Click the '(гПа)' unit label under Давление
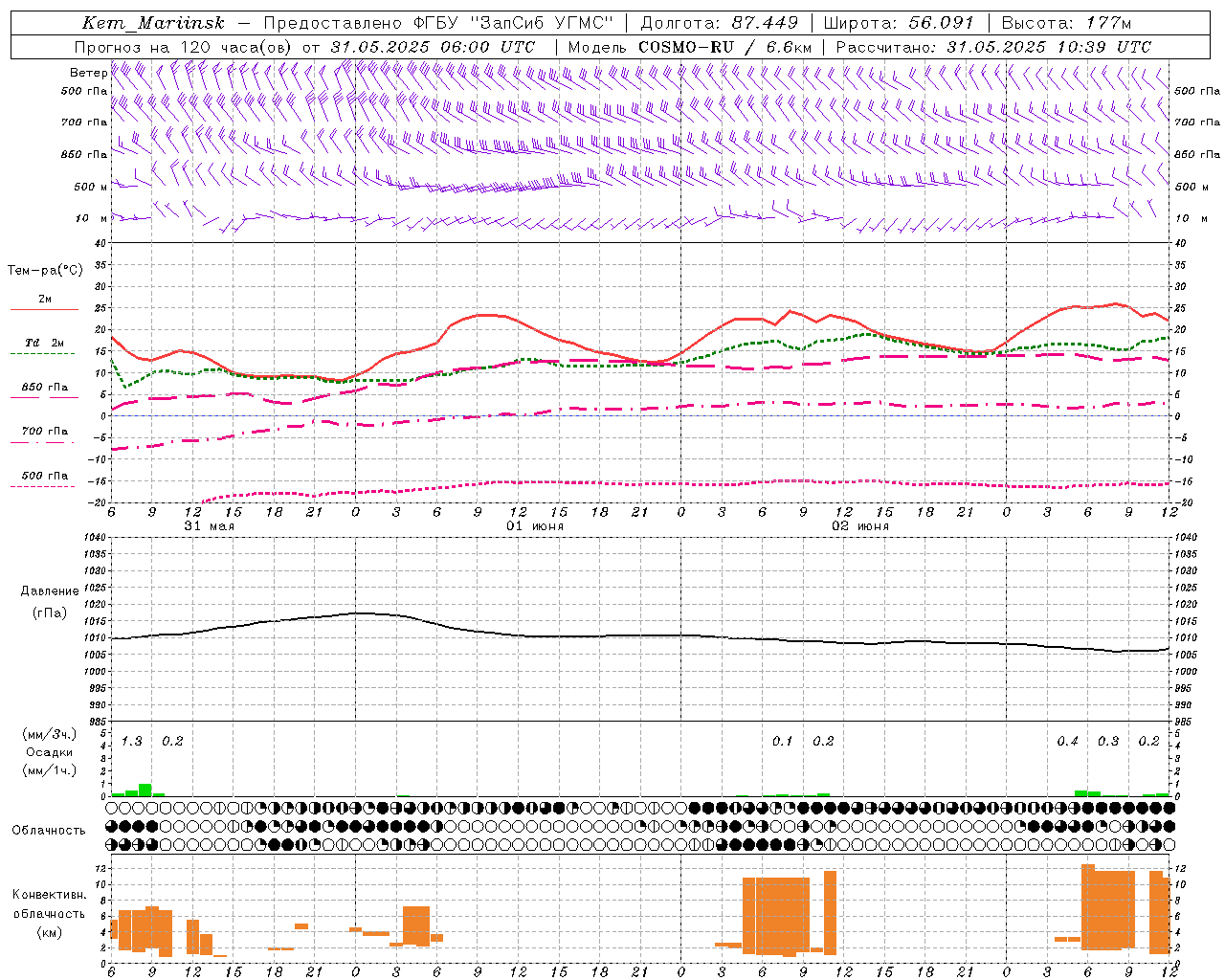The height and width of the screenshot is (980, 1225). coord(50,612)
